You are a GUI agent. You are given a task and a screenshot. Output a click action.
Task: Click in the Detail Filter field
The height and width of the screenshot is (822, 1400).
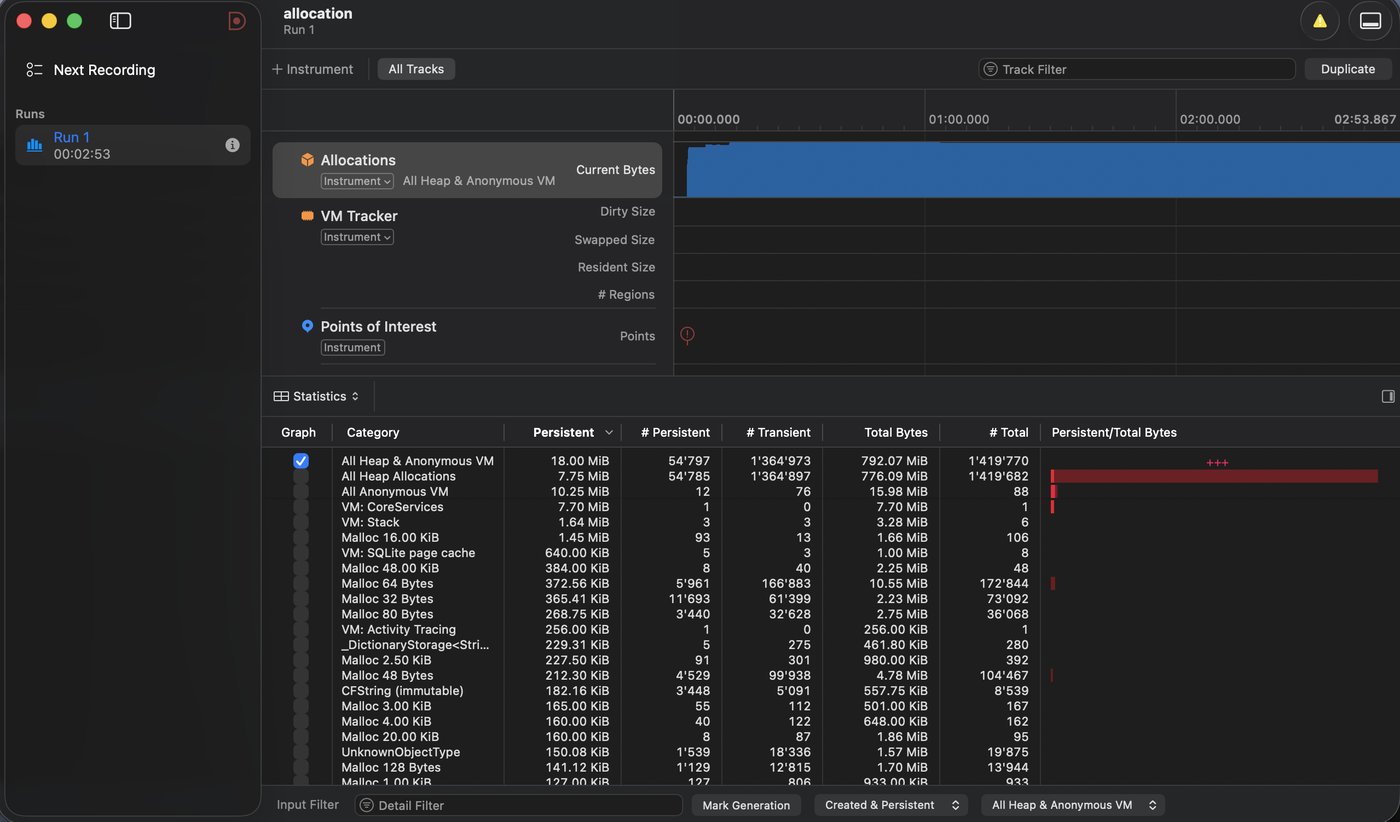pyautogui.click(x=518, y=805)
